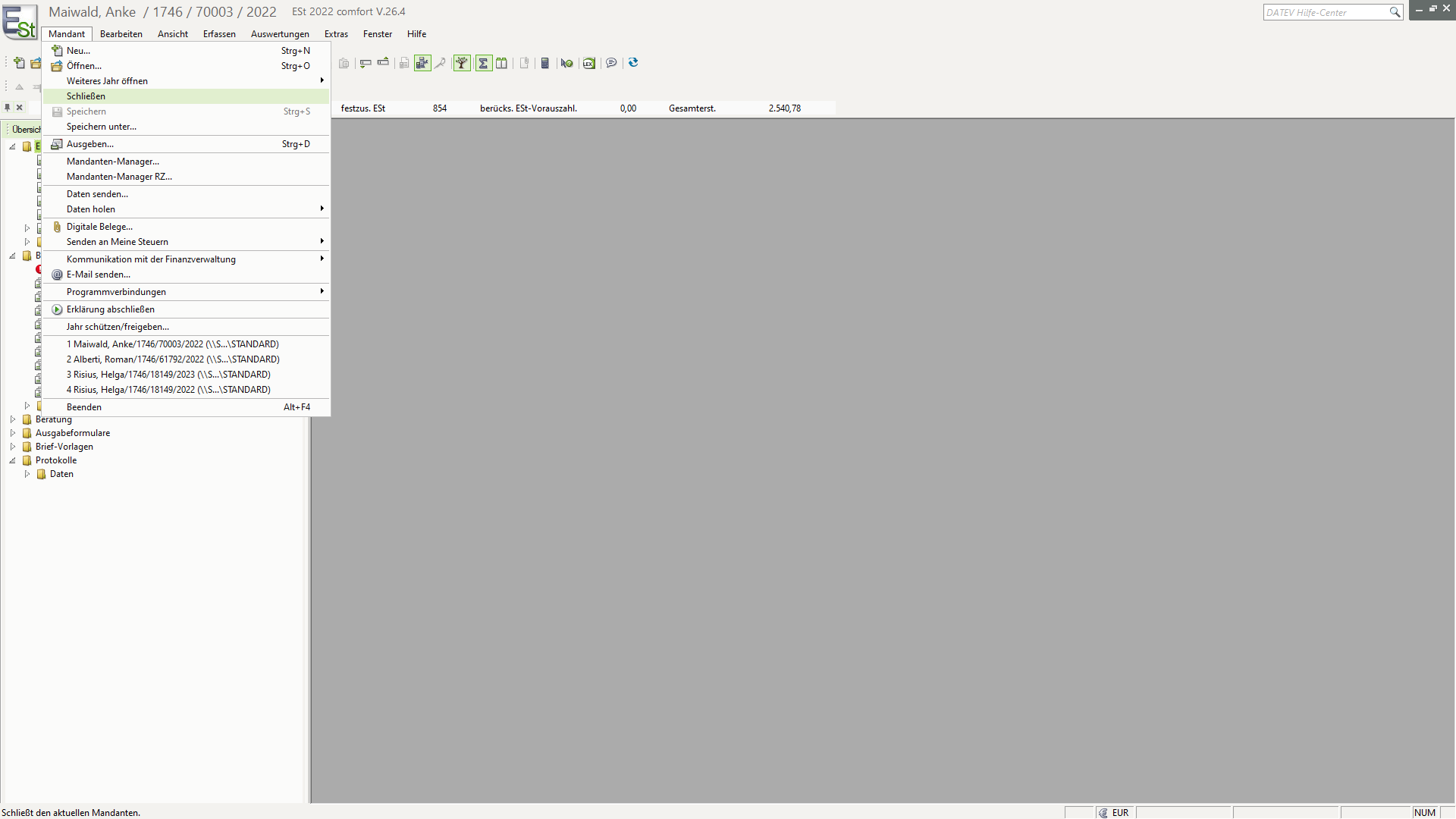Click into the DATEV Hilfe-Center search field
This screenshot has height=819, width=1456.
tap(1323, 12)
